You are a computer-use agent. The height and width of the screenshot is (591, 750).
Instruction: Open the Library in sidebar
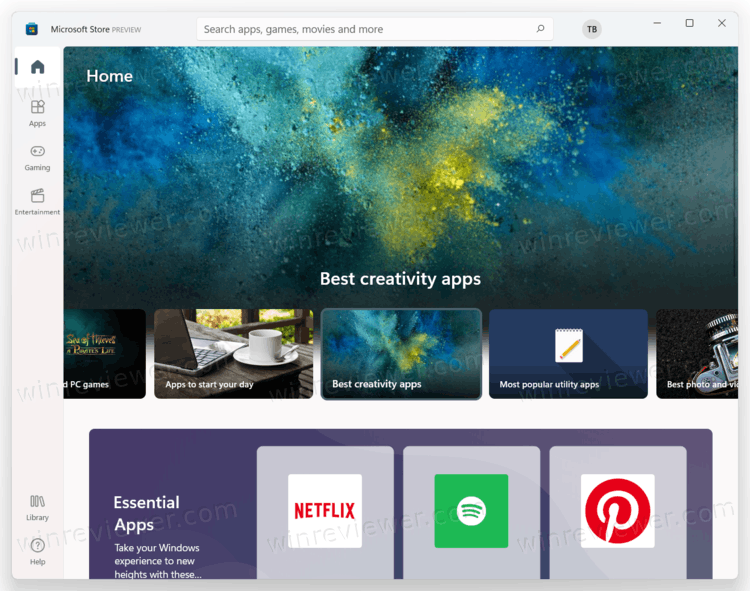pos(37,508)
